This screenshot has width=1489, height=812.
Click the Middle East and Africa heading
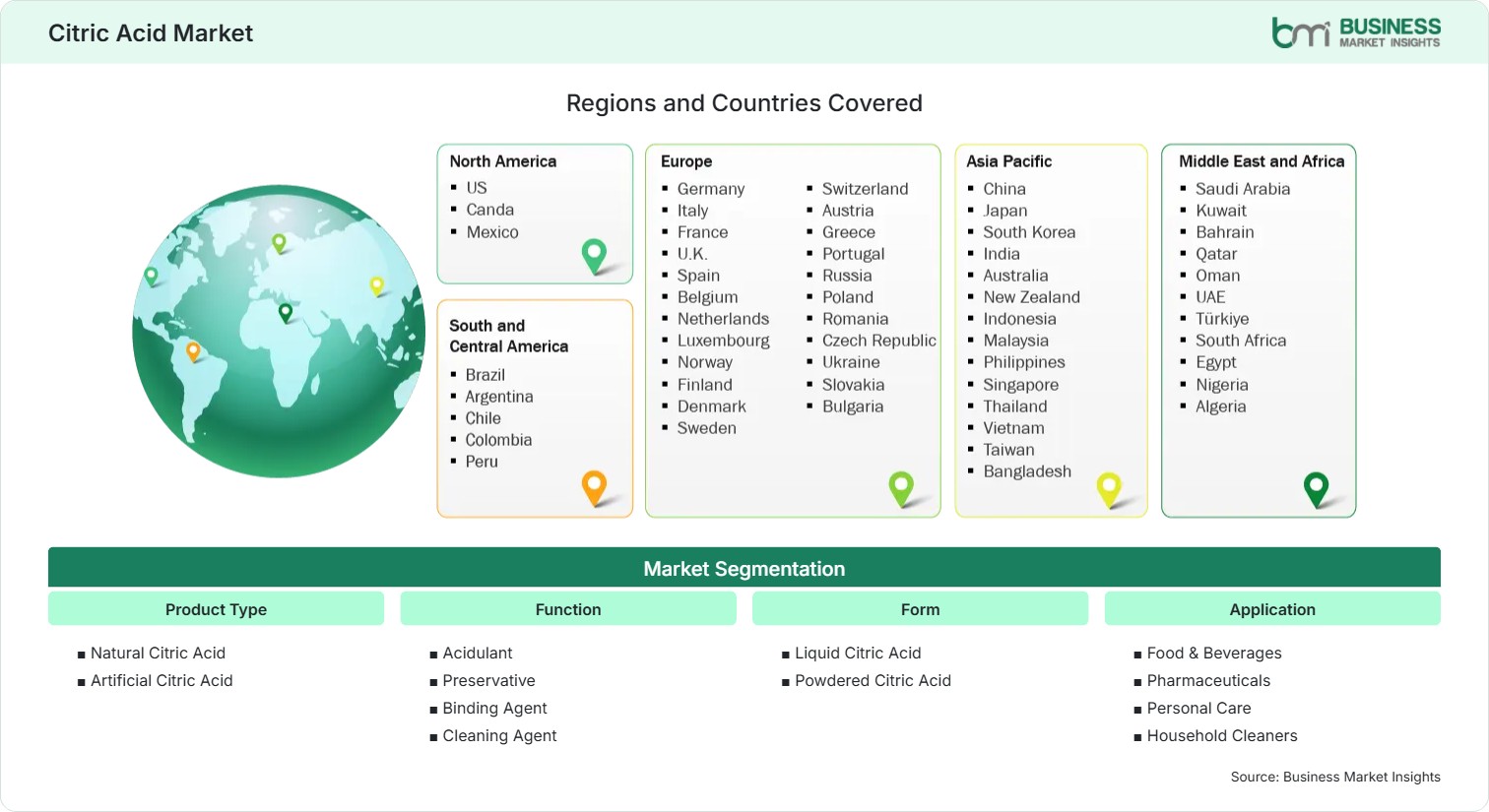point(1262,161)
